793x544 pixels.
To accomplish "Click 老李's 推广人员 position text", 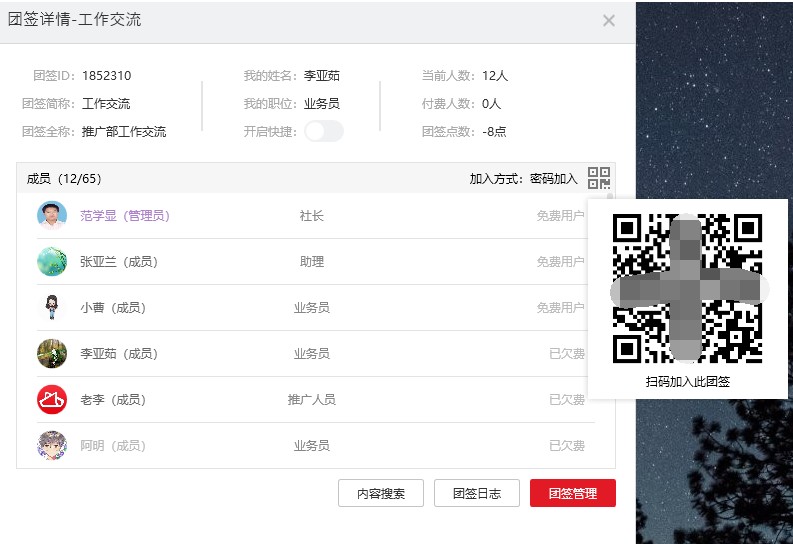I will [x=311, y=399].
